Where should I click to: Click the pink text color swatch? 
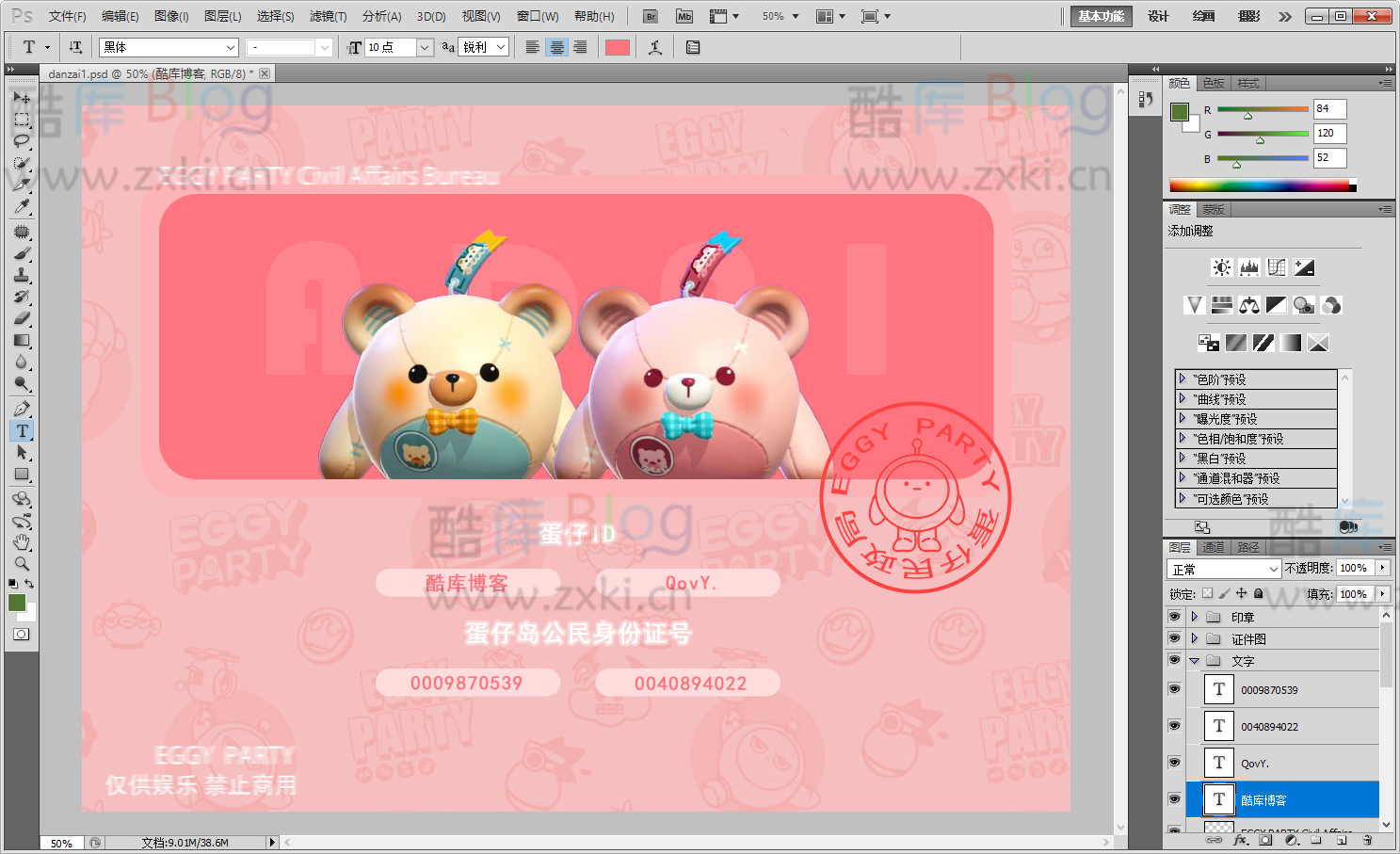pos(618,47)
